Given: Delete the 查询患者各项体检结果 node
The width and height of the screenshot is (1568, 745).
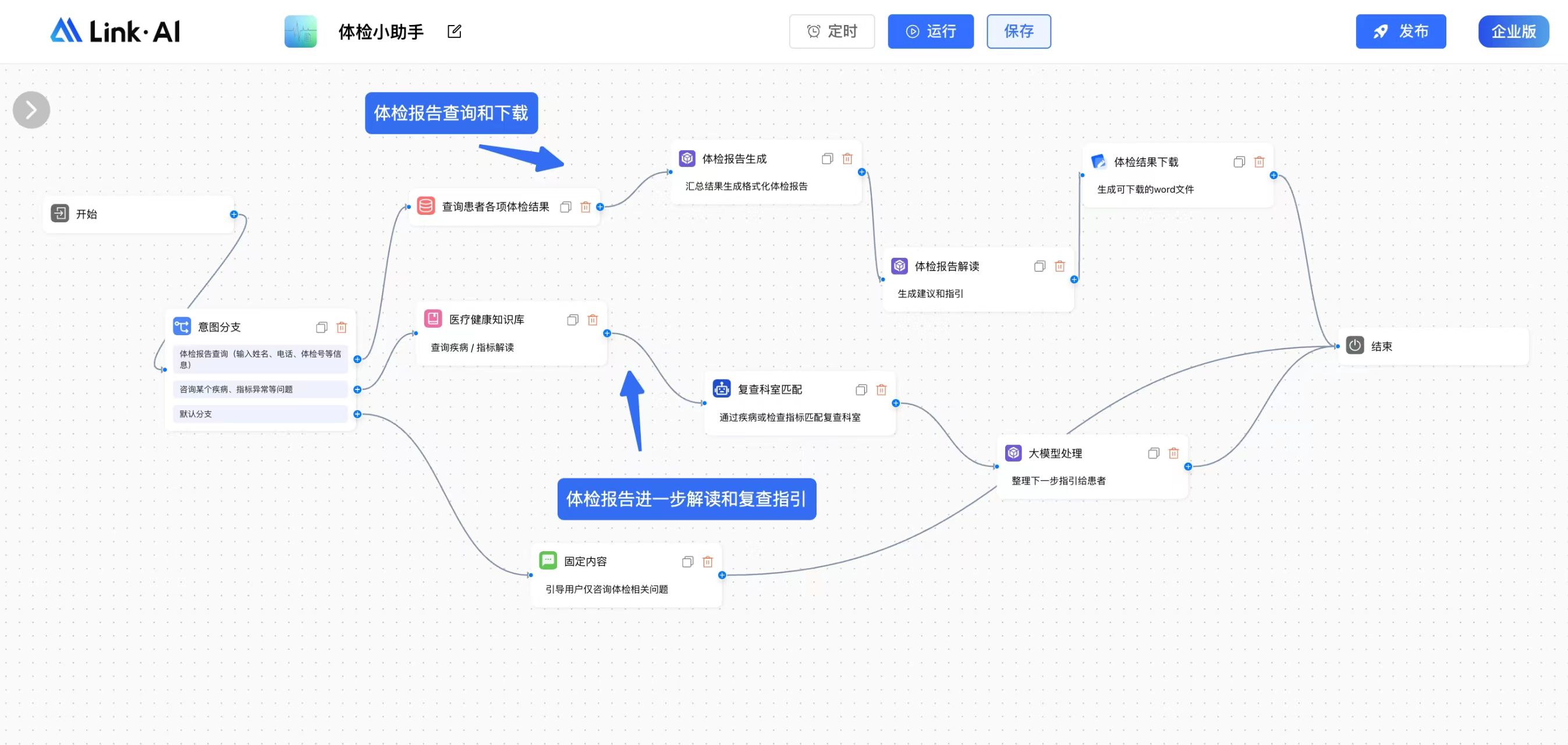Looking at the screenshot, I should (x=586, y=207).
